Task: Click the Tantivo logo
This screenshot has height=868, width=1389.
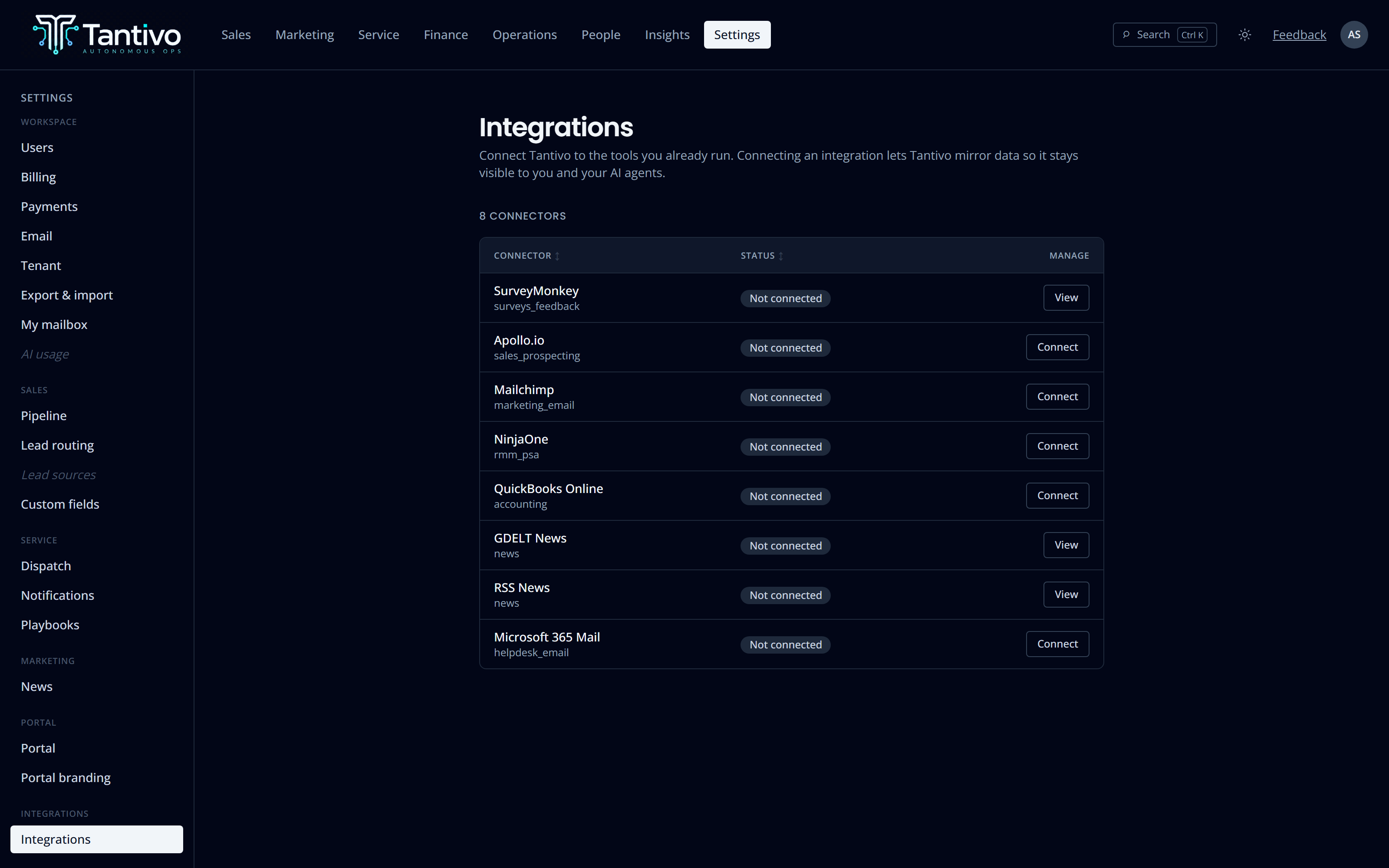Action: pos(107,34)
